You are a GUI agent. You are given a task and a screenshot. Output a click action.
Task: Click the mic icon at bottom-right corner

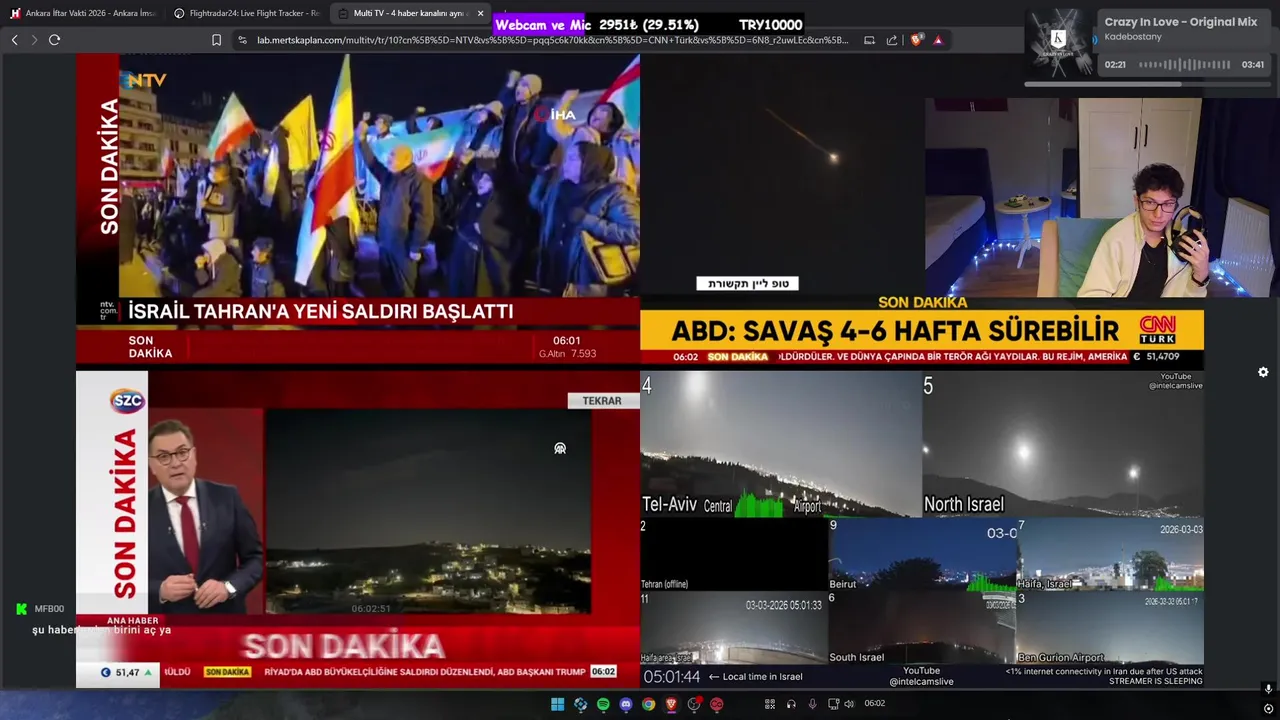(x=1268, y=689)
